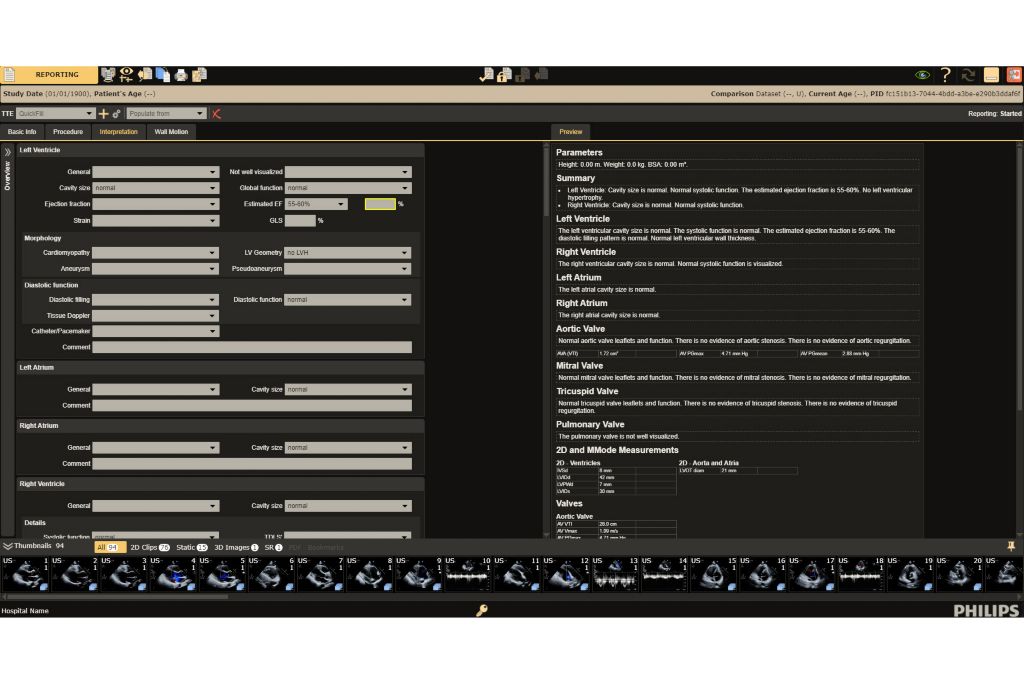
Task: Click the gears icon next to QuickFill
Action: 116,114
